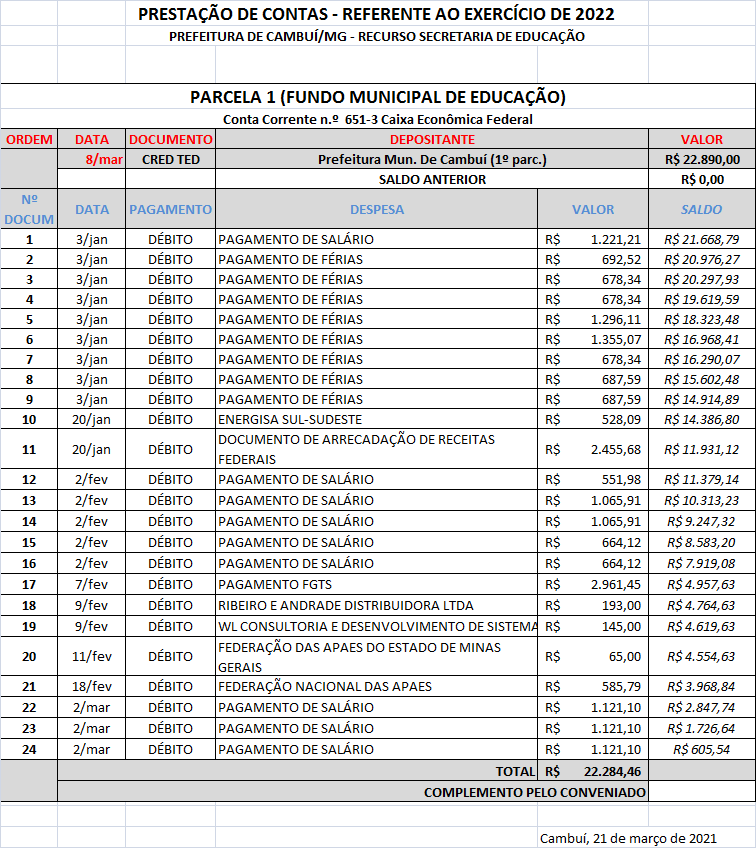Click document number '9' cell

29,399
